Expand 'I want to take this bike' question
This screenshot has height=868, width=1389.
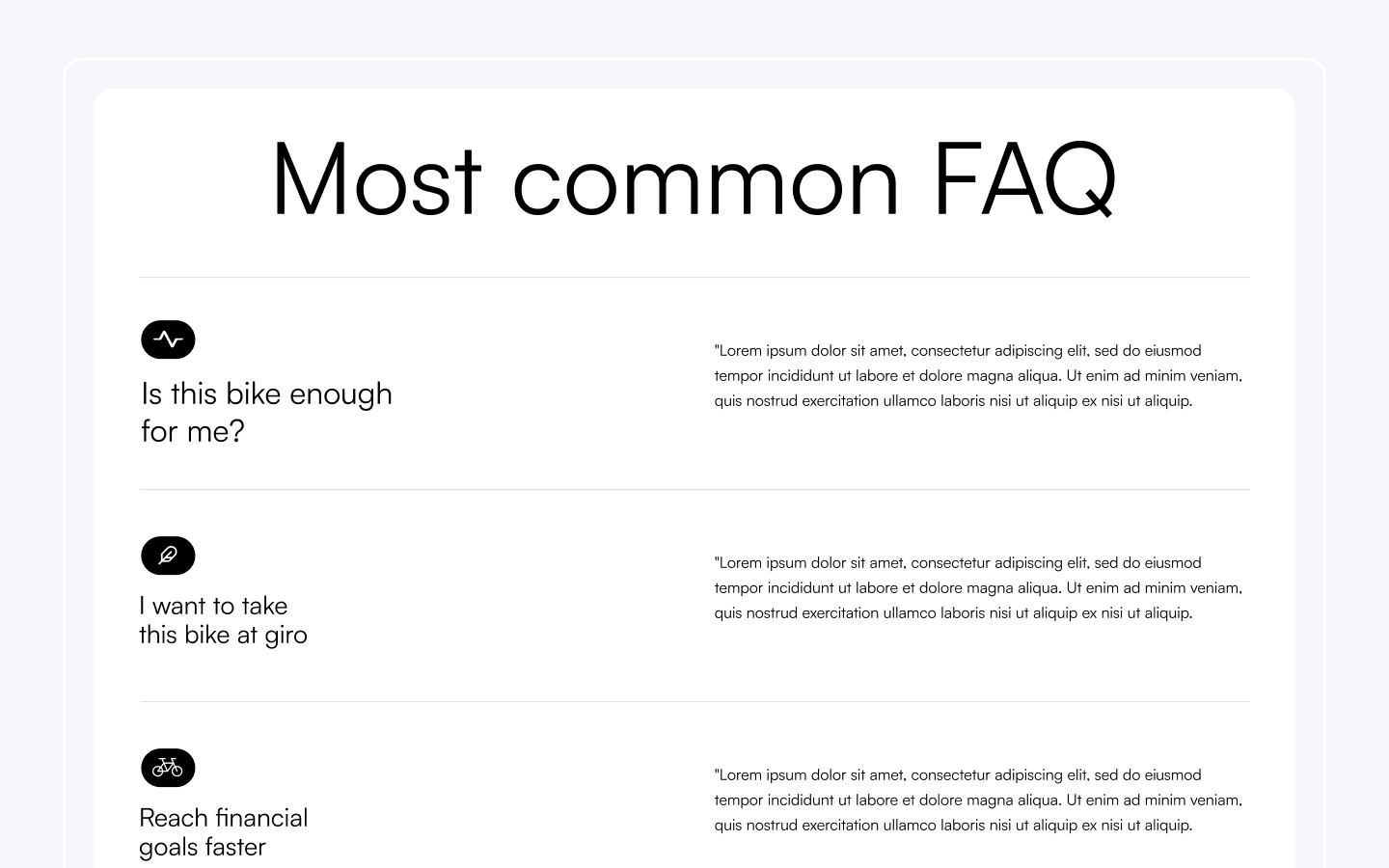tap(223, 620)
